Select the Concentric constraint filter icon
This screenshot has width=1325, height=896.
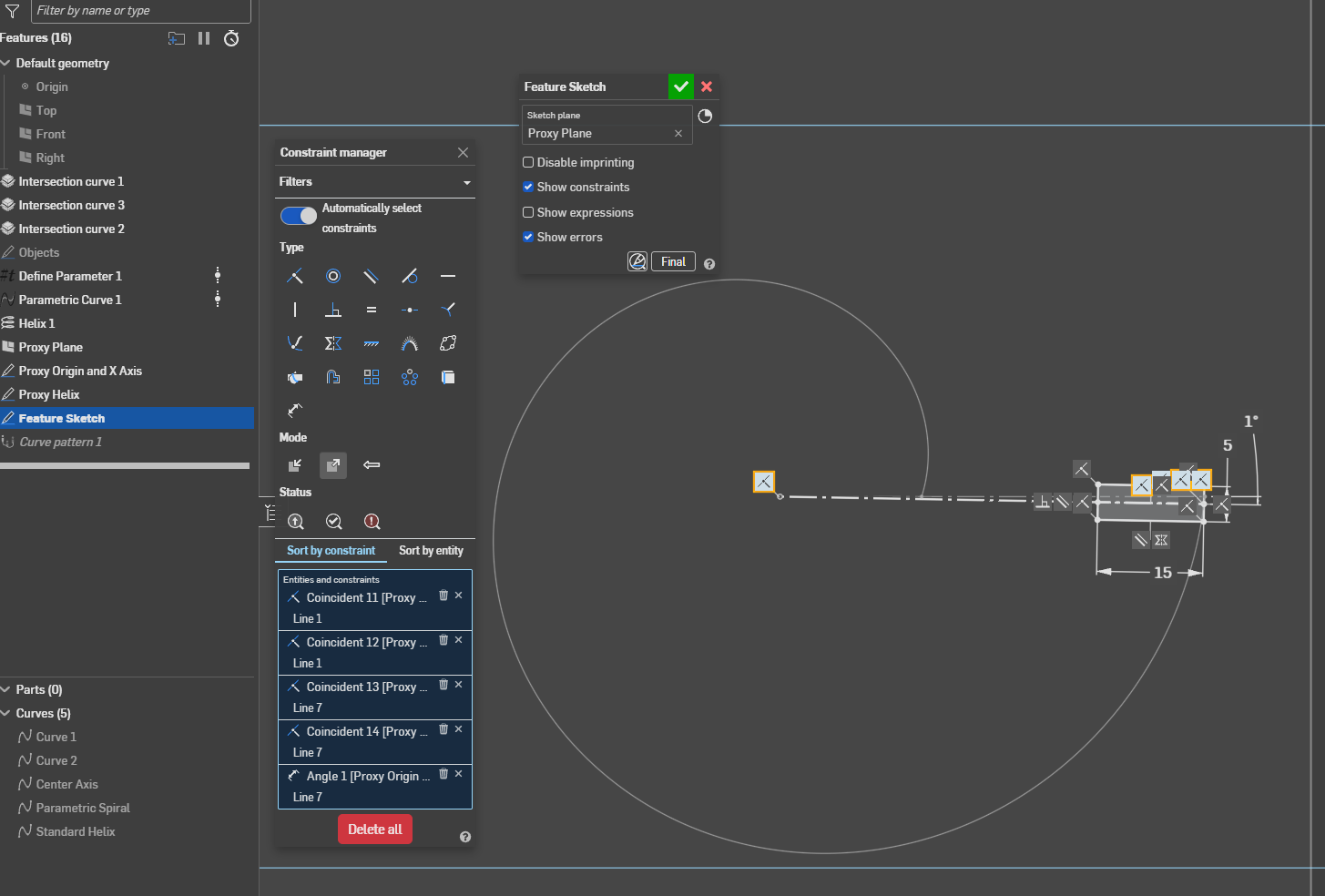coord(333,276)
